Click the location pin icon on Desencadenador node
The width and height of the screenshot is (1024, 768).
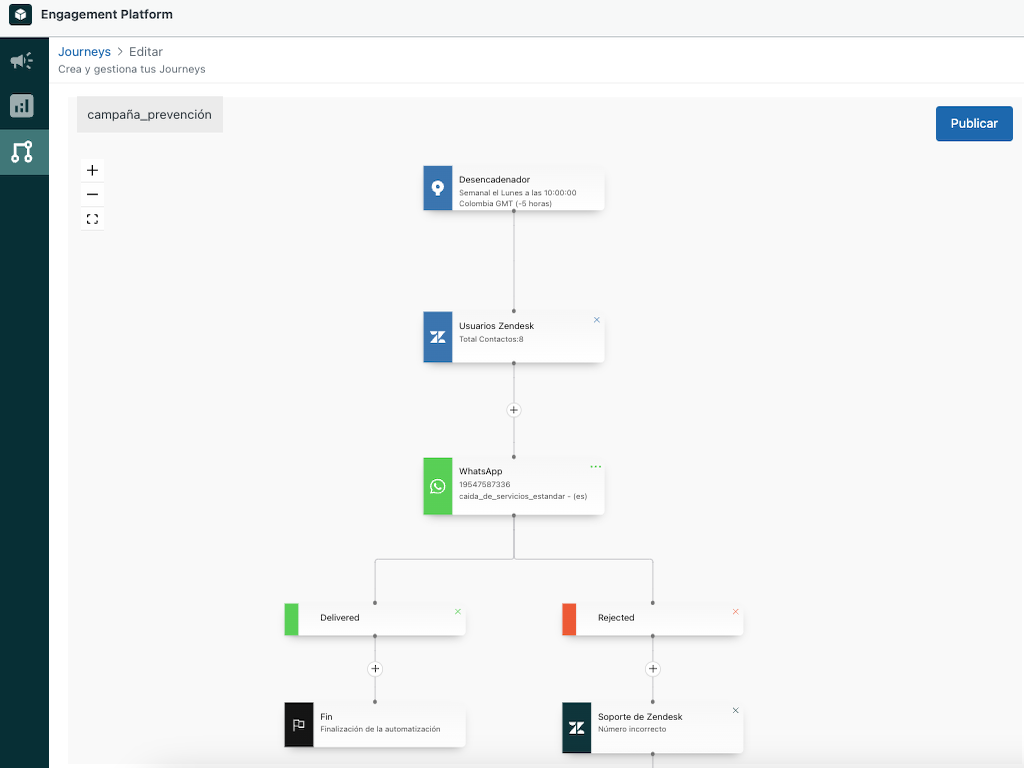(x=437, y=188)
